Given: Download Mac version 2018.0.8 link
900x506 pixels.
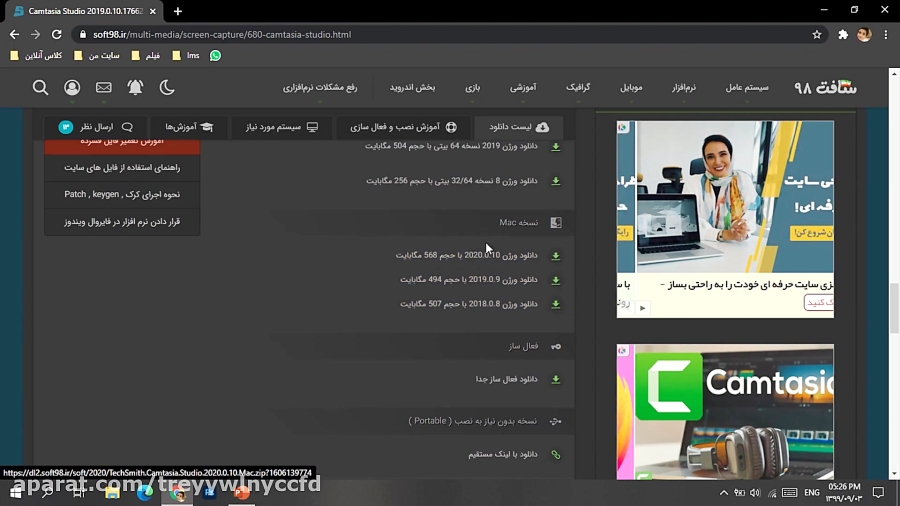Looking at the screenshot, I should pos(469,304).
